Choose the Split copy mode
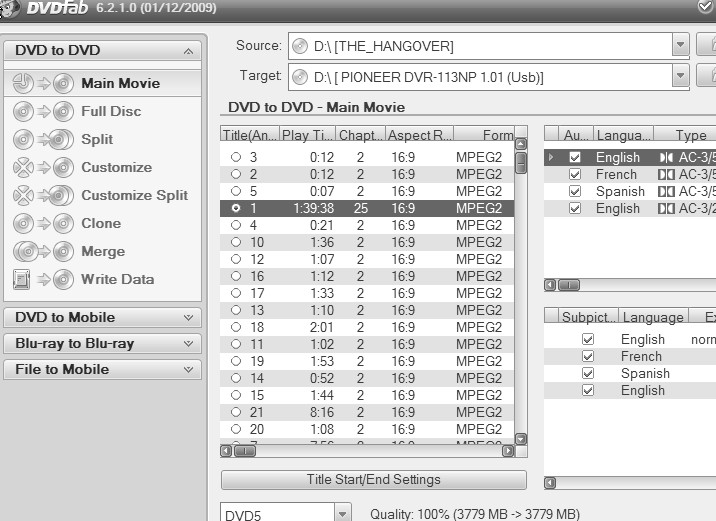The width and height of the screenshot is (716, 521). point(102,139)
